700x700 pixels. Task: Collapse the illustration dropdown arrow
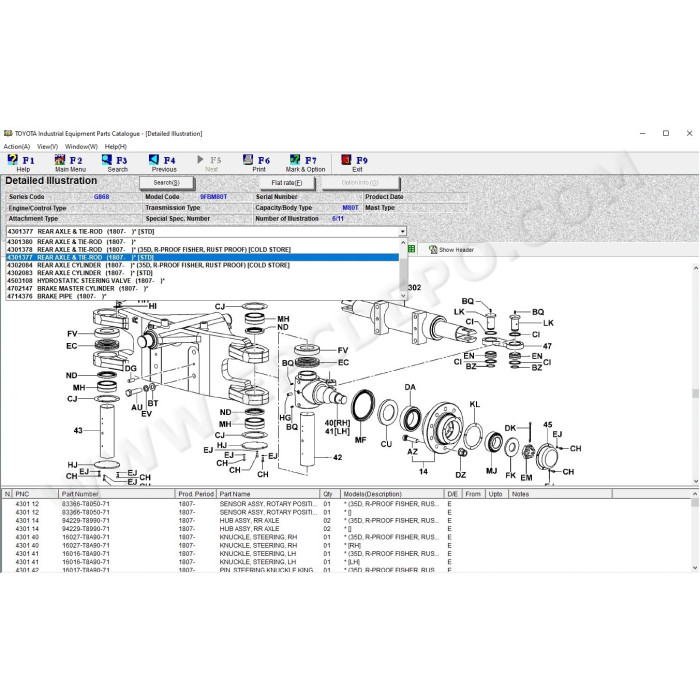point(402,232)
